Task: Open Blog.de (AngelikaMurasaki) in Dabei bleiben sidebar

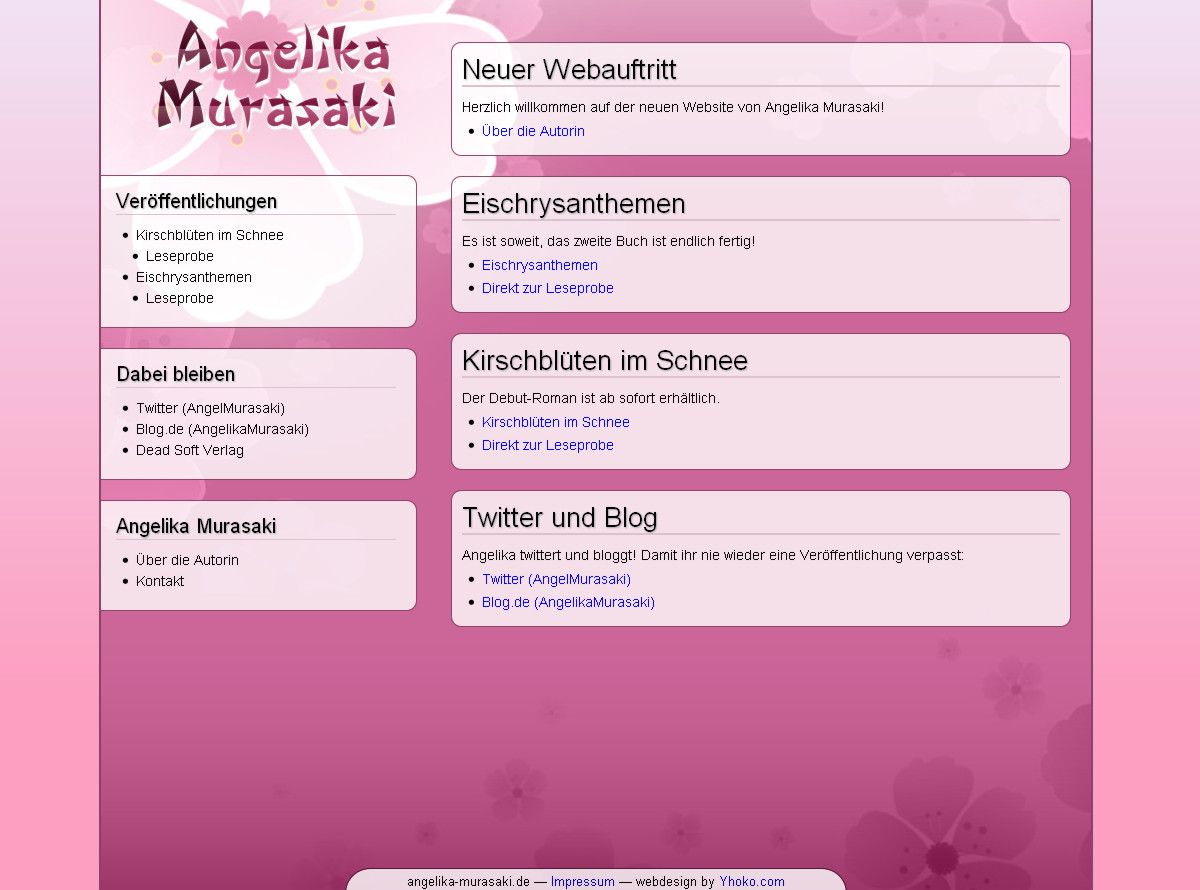Action: pos(222,429)
